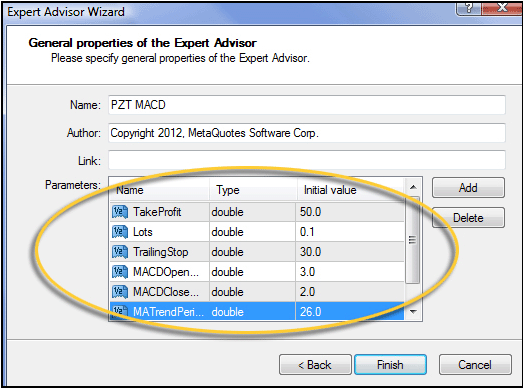Click the Lots type cell double
Viewport: 523px width, 388px height.
pos(227,232)
